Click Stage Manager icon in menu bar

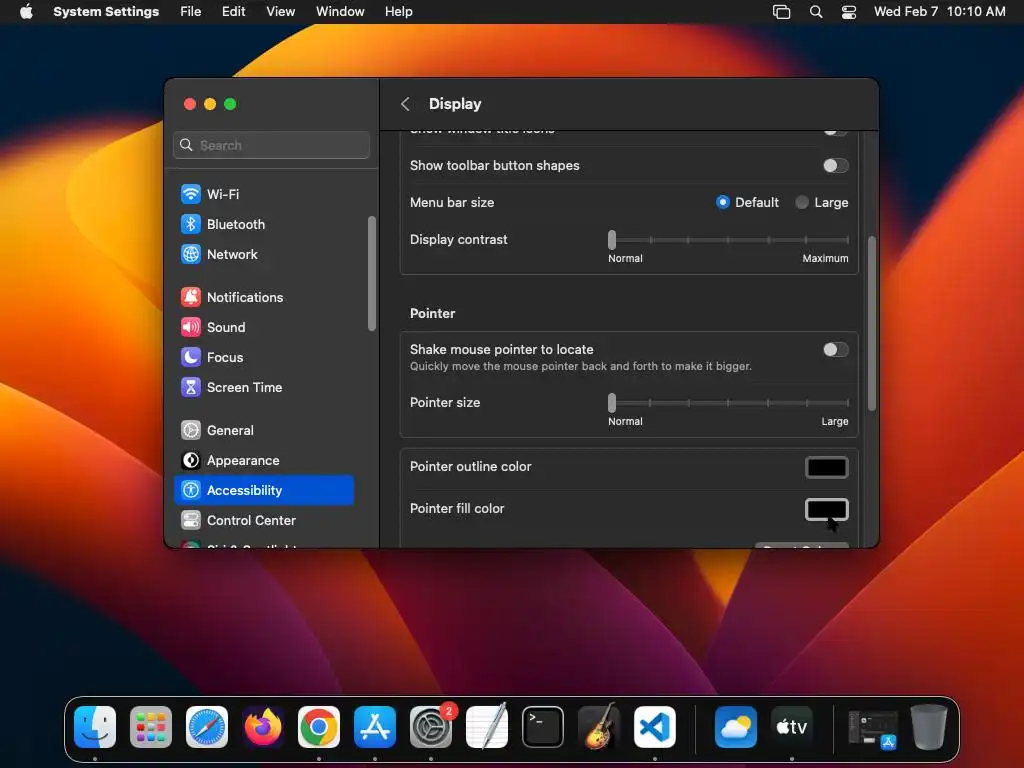pos(781,12)
